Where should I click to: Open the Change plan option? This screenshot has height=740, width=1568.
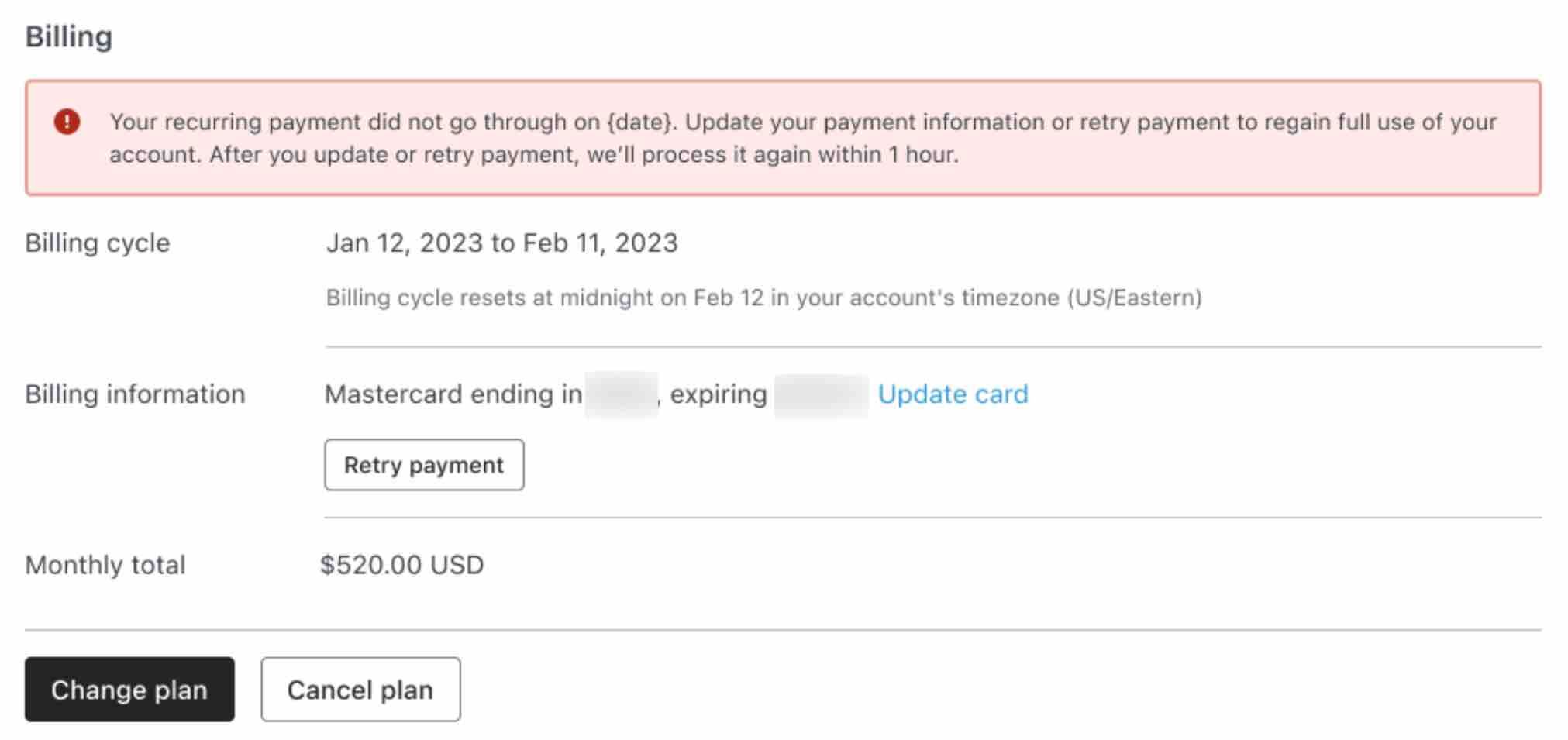[128, 690]
